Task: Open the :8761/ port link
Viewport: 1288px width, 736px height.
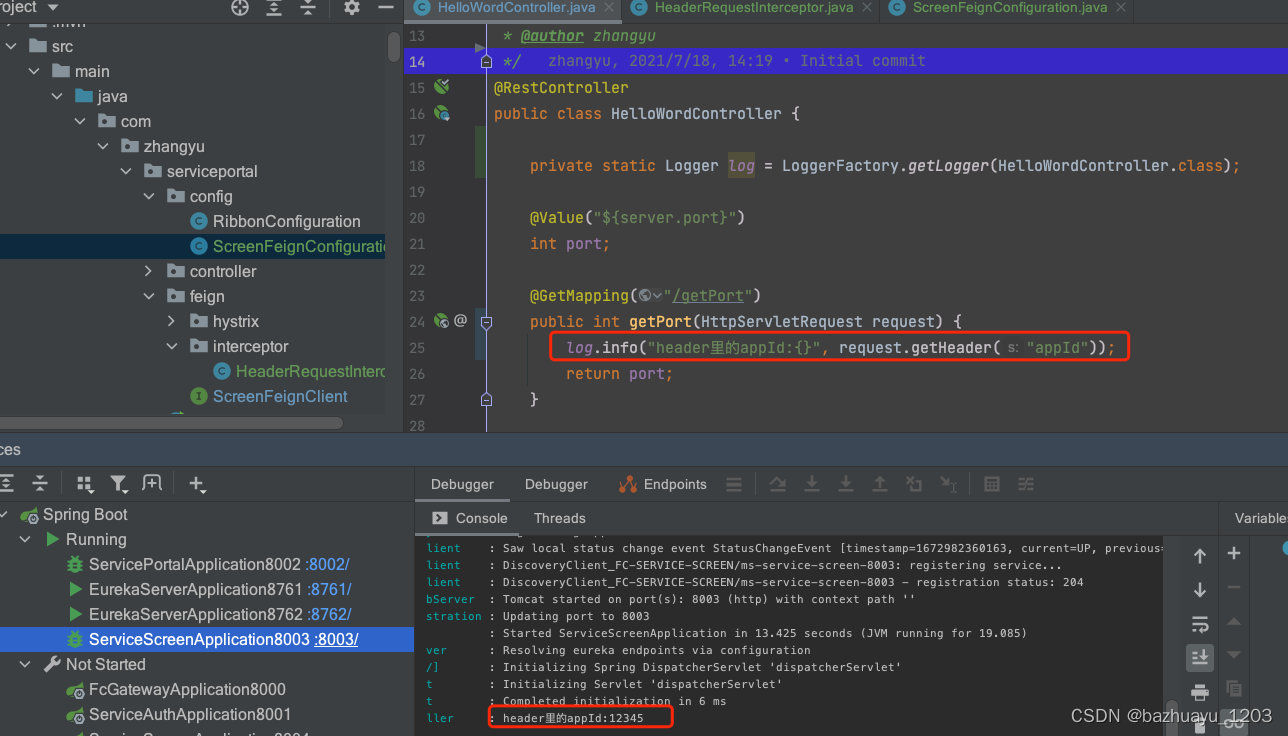Action: pos(329,589)
